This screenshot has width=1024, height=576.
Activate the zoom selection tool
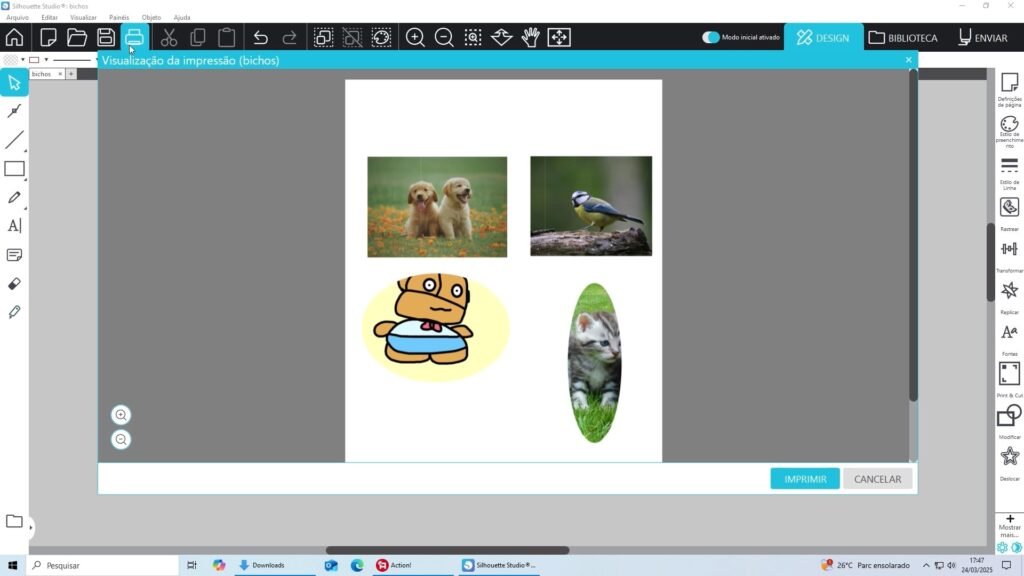pyautogui.click(x=473, y=37)
